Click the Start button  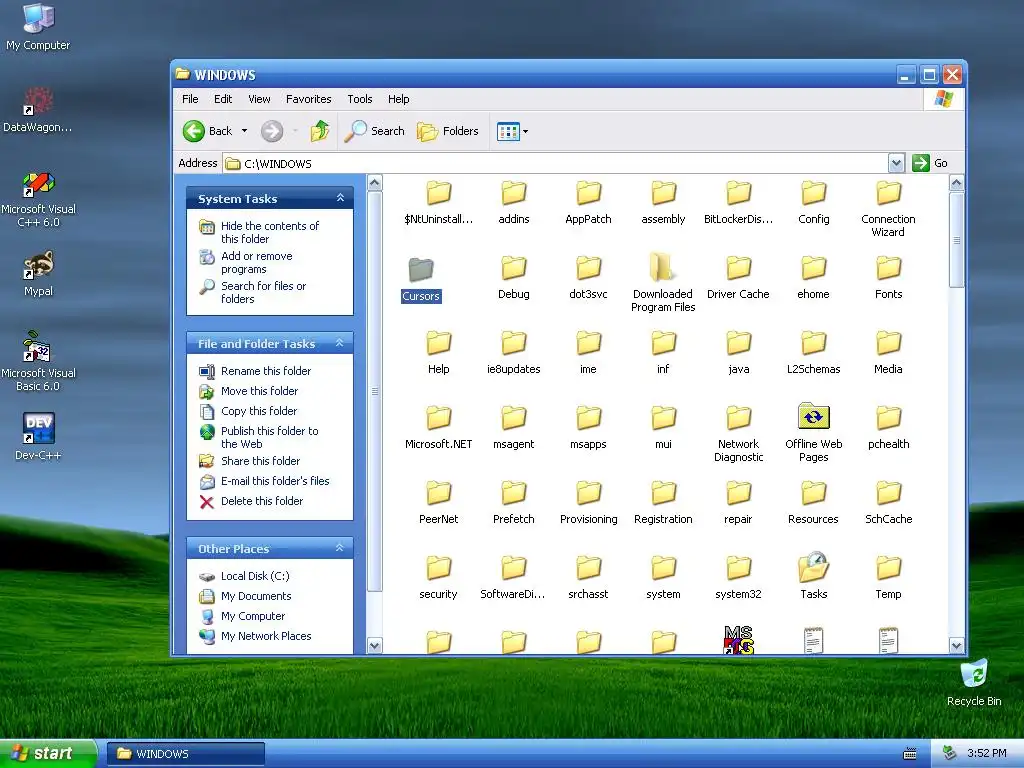[48, 754]
